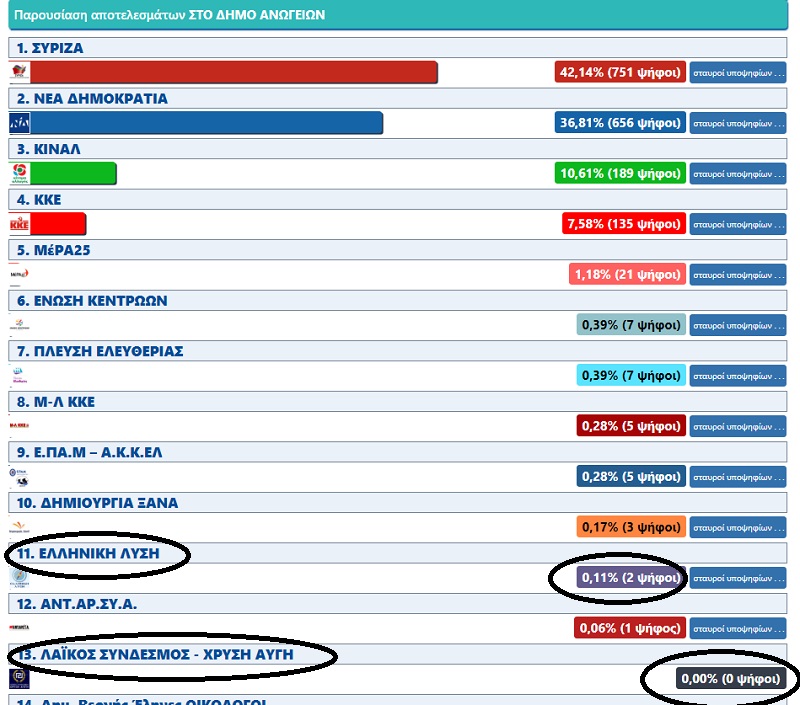Click the Δημιουργία Ξανά party logo
Viewport: 800px width, 705px height.
20,526
